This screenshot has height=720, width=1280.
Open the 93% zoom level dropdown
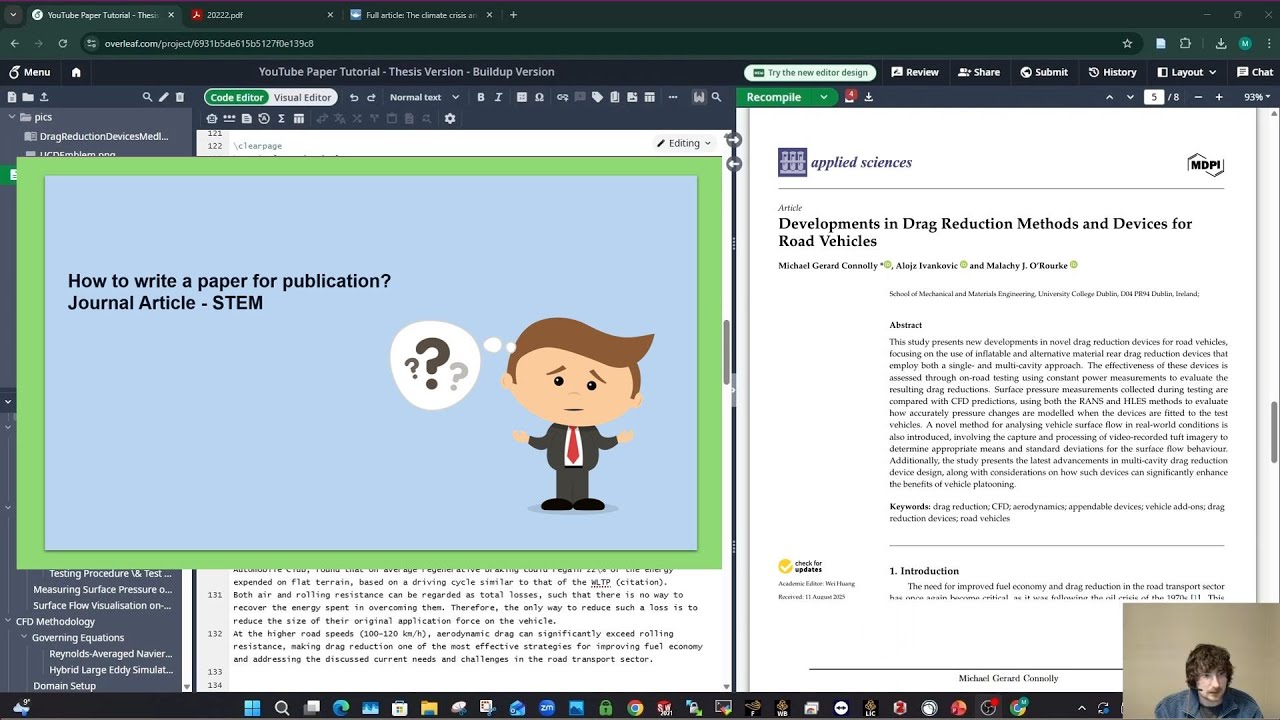click(x=1257, y=97)
